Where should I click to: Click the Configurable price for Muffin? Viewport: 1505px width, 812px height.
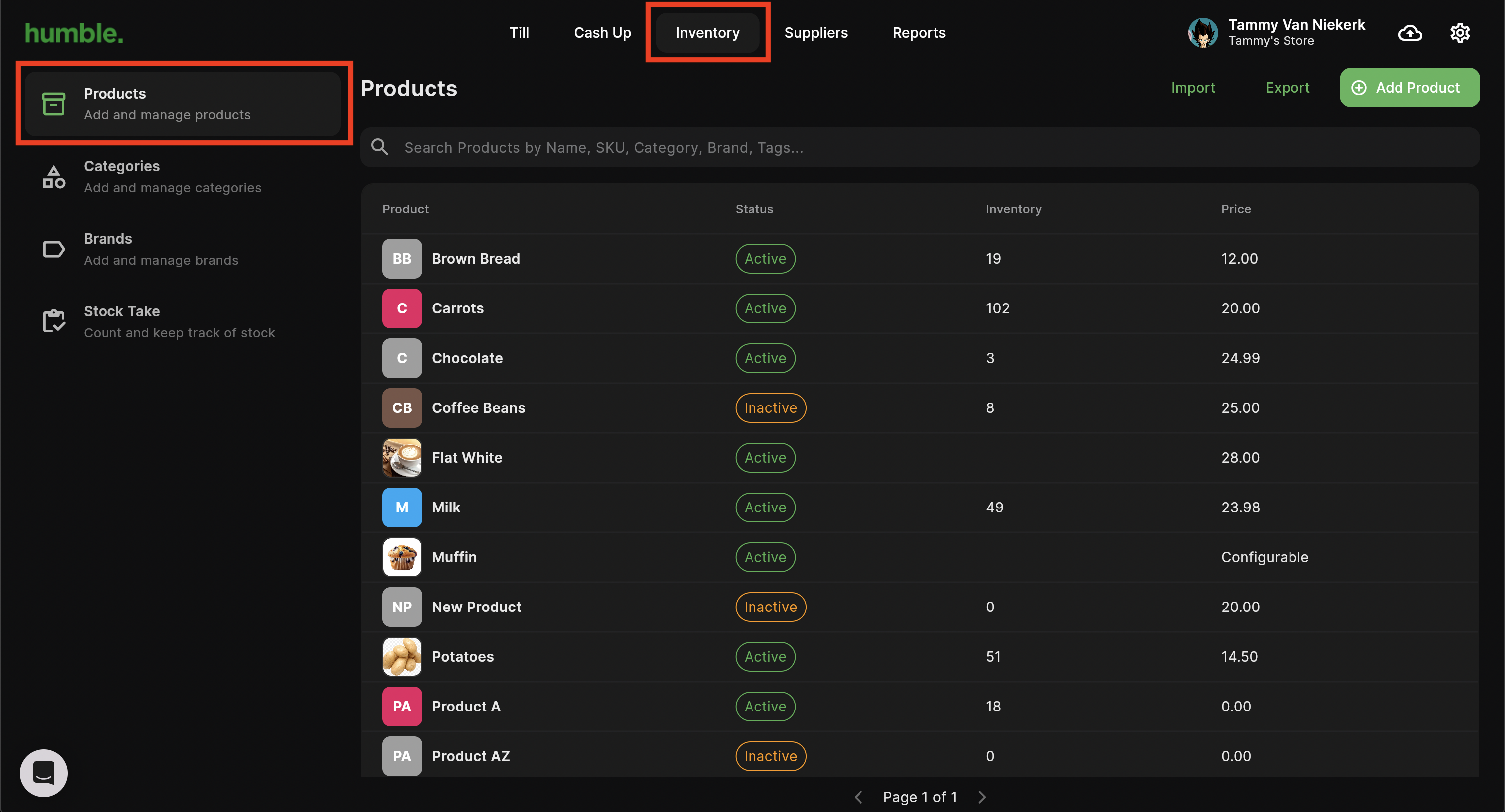1264,557
